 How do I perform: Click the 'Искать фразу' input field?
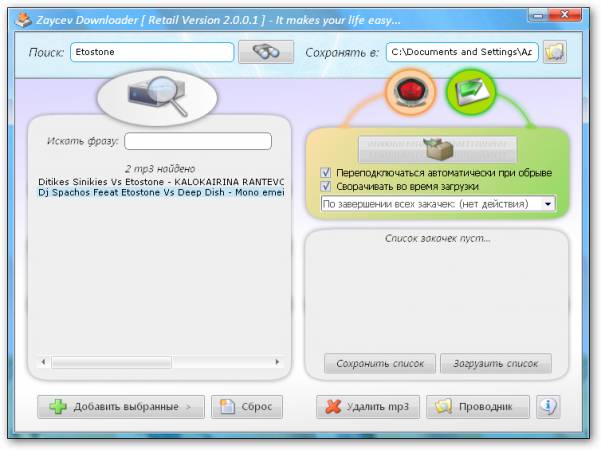click(x=198, y=141)
